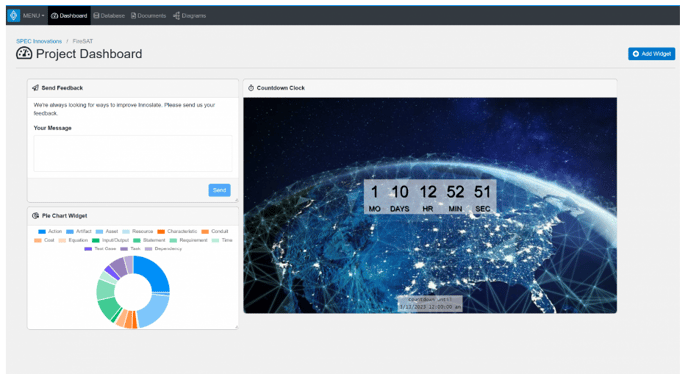Viewport: 688px width, 374px height.
Task: Toggle the Equation legend entry
Action: [73, 240]
